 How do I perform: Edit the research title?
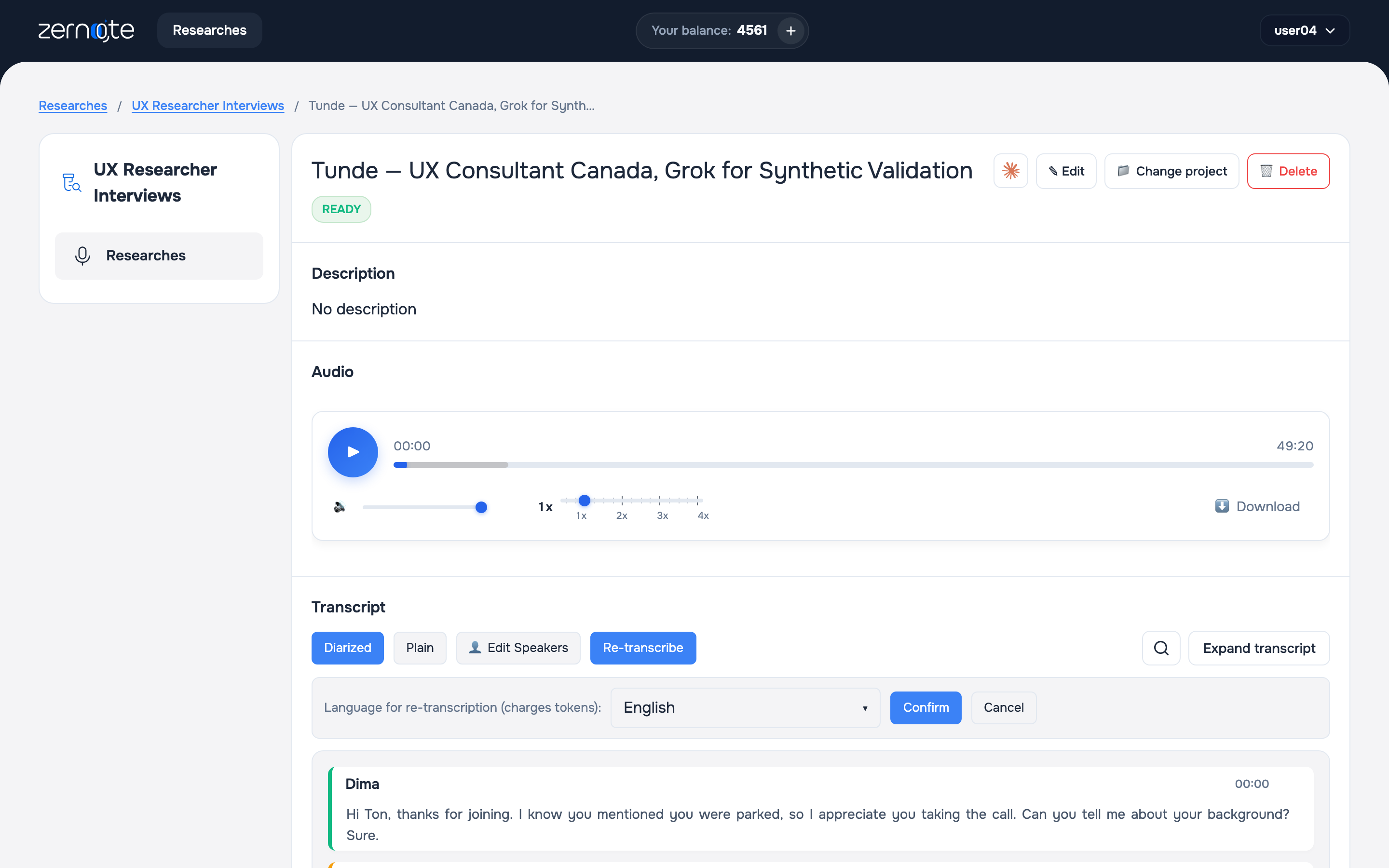point(1066,171)
